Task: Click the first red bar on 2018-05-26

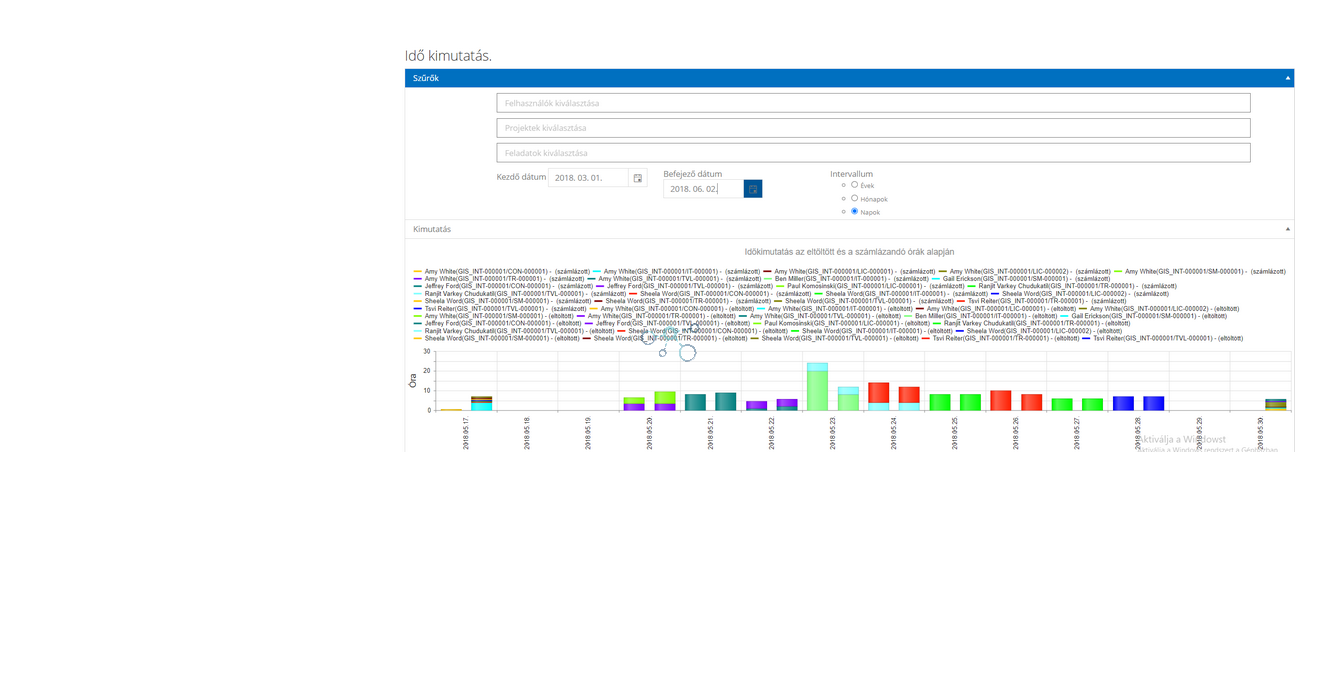Action: [x=1000, y=400]
